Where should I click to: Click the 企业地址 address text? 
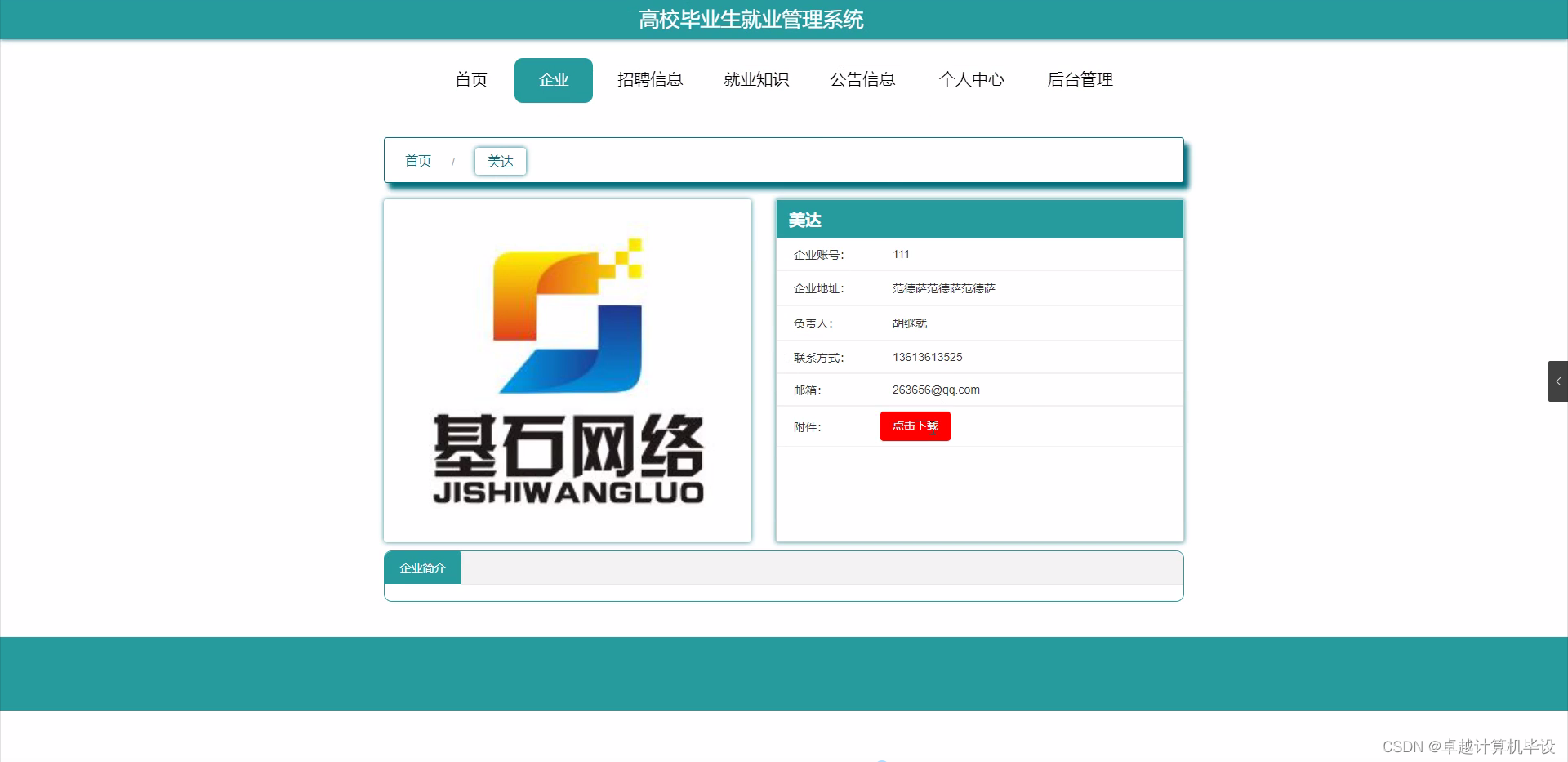click(943, 288)
